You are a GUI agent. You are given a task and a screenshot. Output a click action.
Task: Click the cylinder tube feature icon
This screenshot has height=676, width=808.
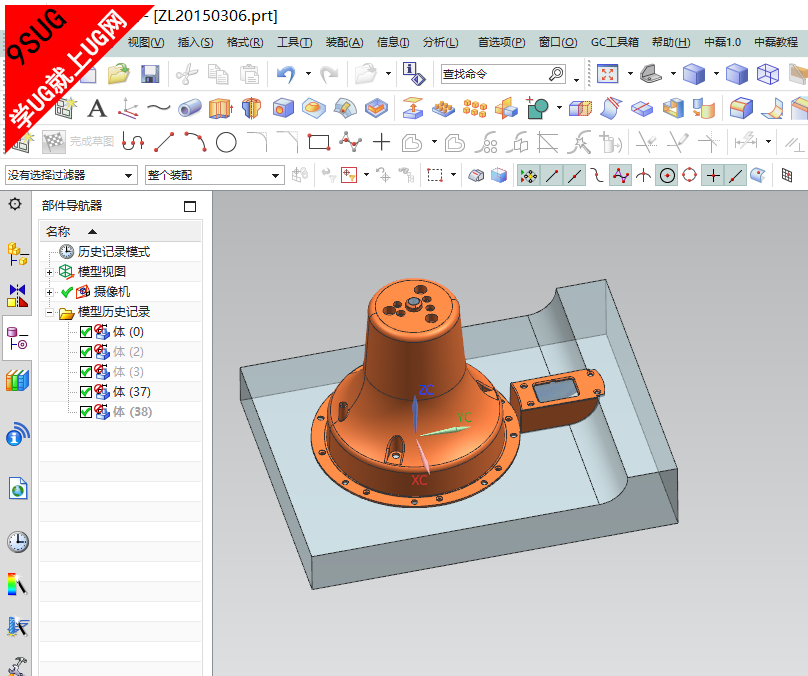[190, 108]
